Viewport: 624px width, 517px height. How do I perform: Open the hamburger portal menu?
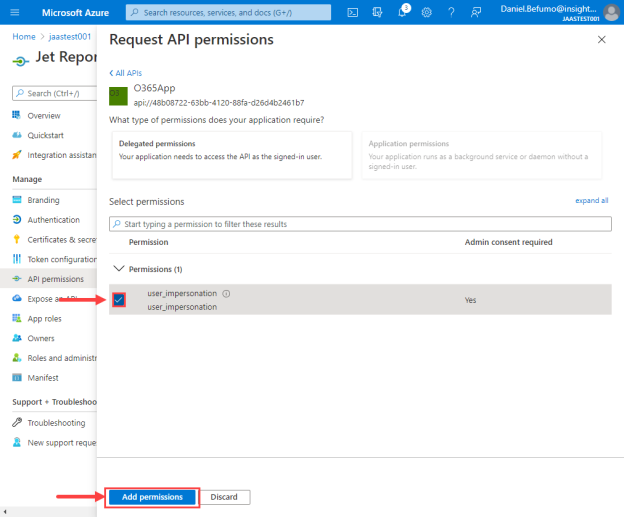click(15, 12)
